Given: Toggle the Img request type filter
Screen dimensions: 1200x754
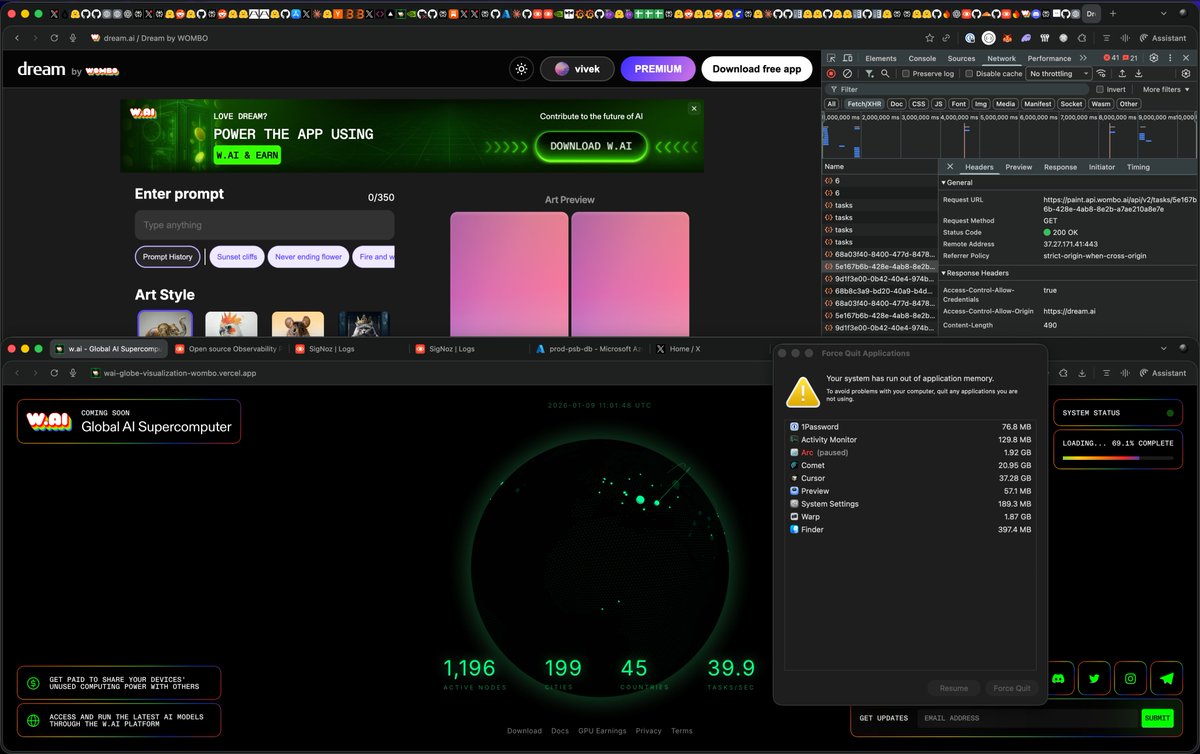Looking at the screenshot, I should point(981,104).
